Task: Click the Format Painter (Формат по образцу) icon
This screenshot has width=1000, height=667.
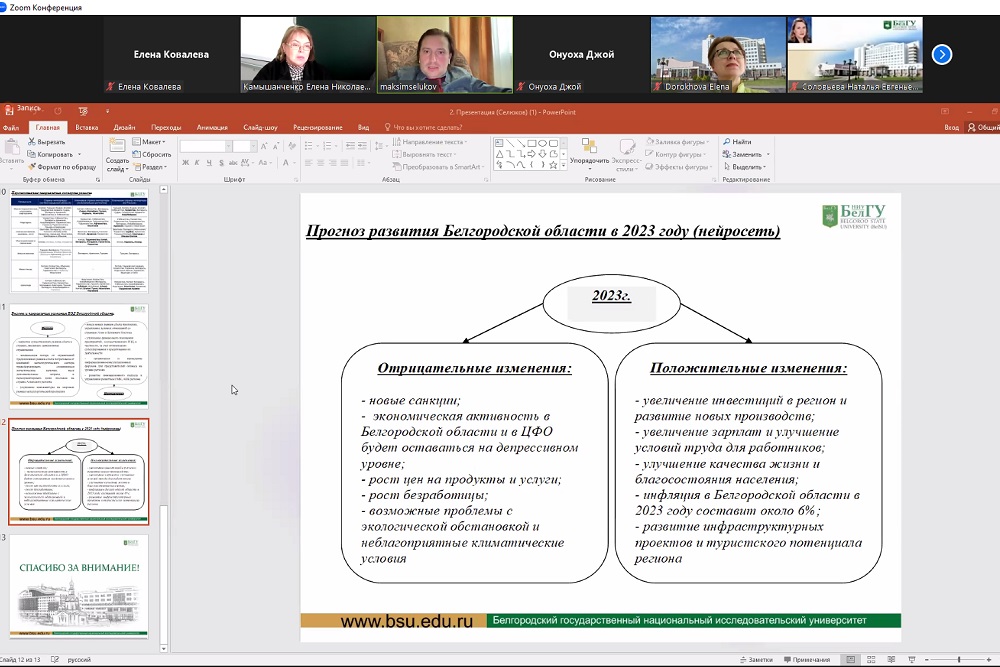Action: (31, 167)
